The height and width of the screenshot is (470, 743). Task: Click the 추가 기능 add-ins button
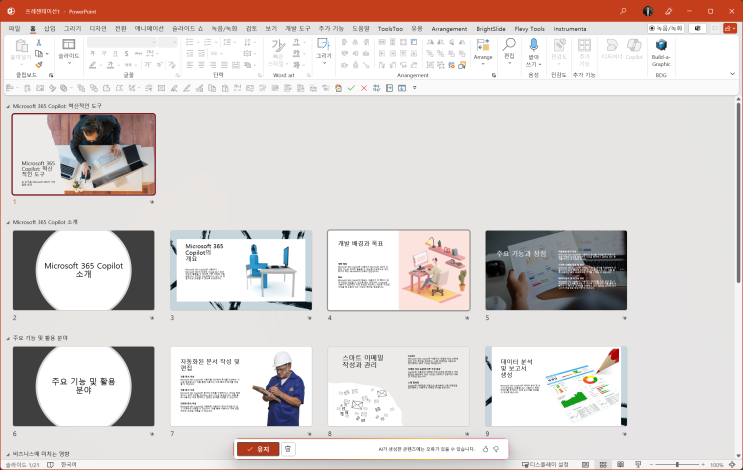tap(584, 53)
